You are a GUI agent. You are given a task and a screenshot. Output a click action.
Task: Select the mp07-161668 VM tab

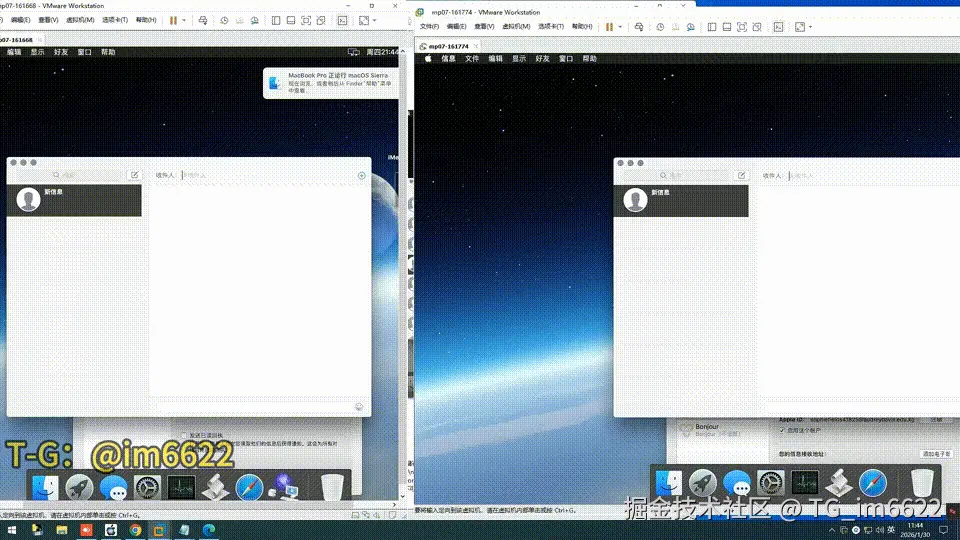pyautogui.click(x=20, y=40)
